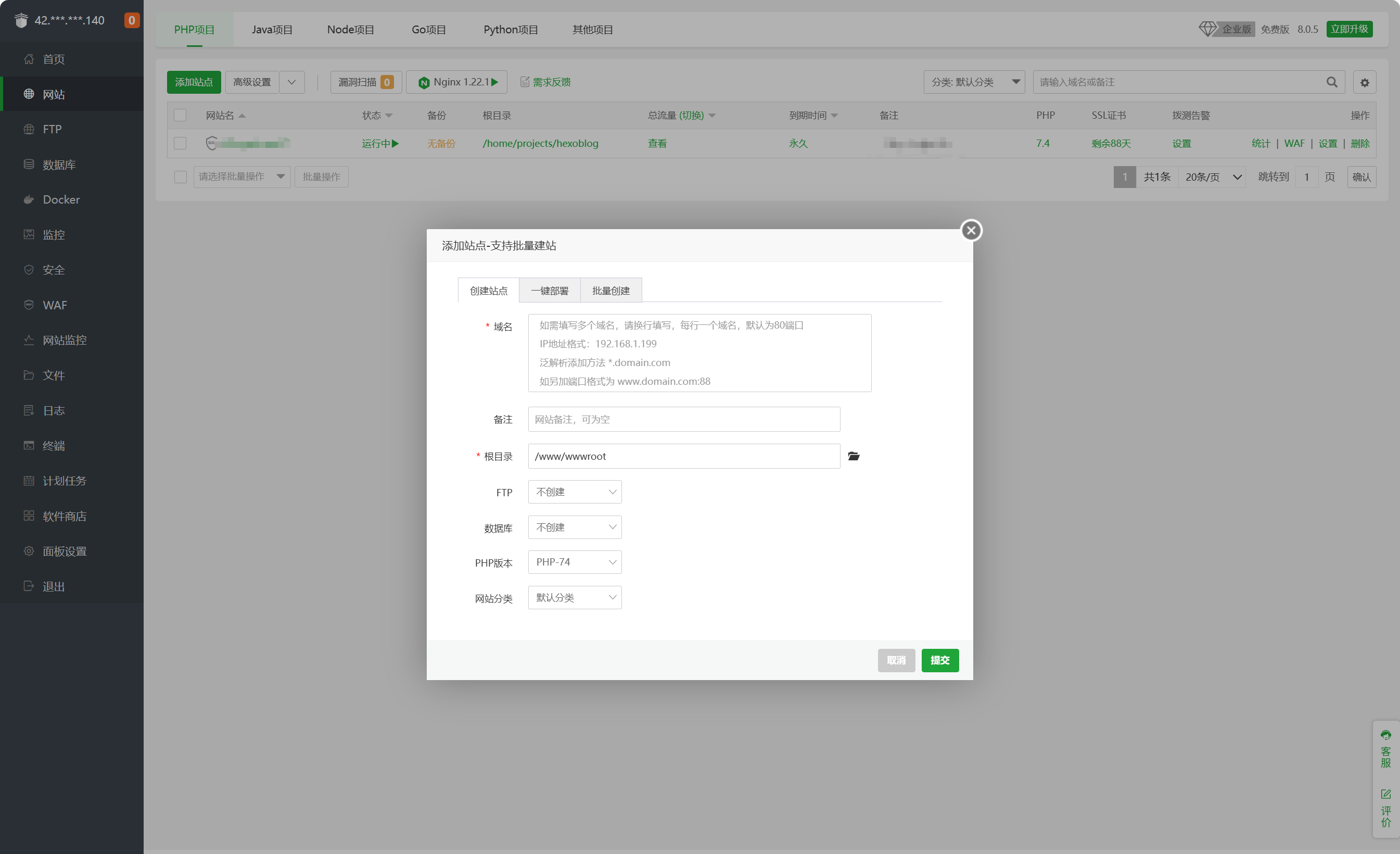
Task: Click into the 备注 remark input field
Action: click(x=683, y=419)
